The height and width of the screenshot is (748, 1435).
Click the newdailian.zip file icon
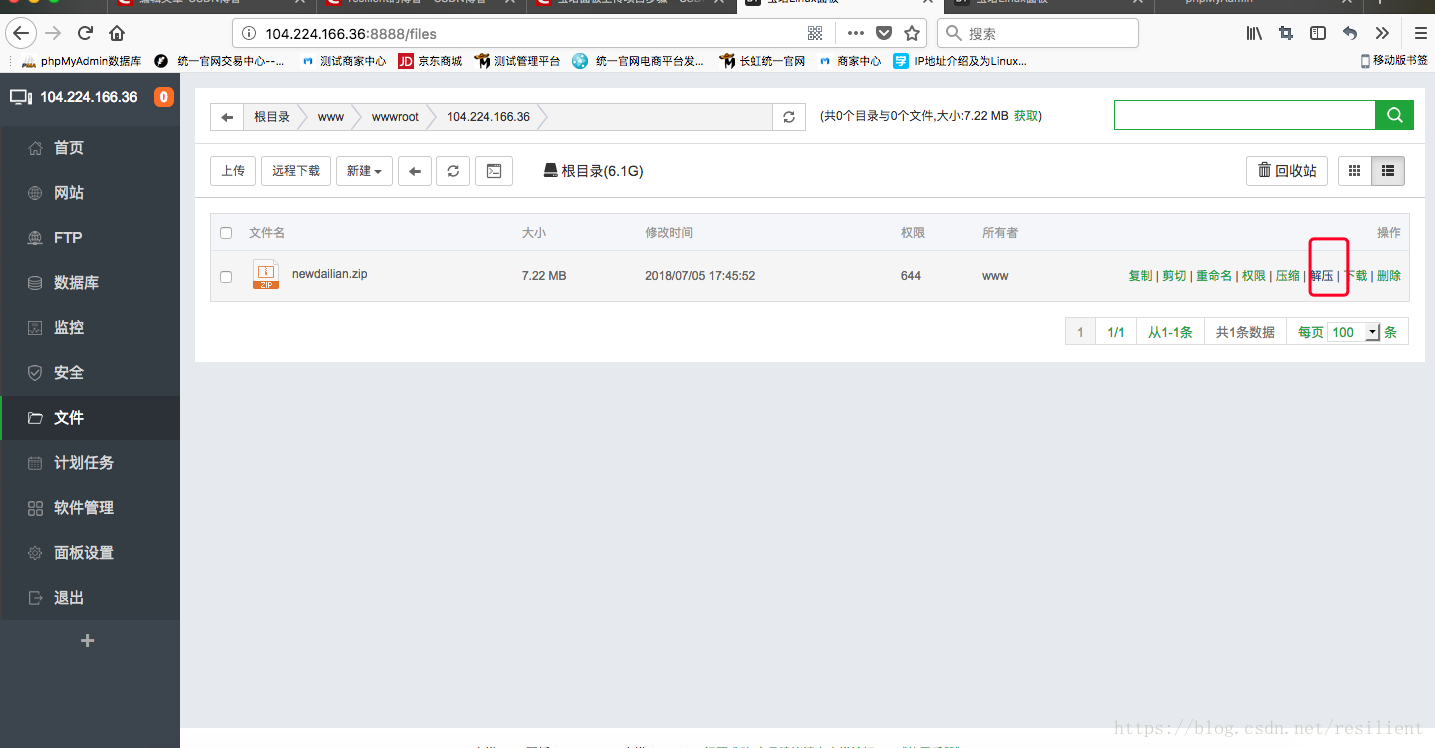point(266,275)
